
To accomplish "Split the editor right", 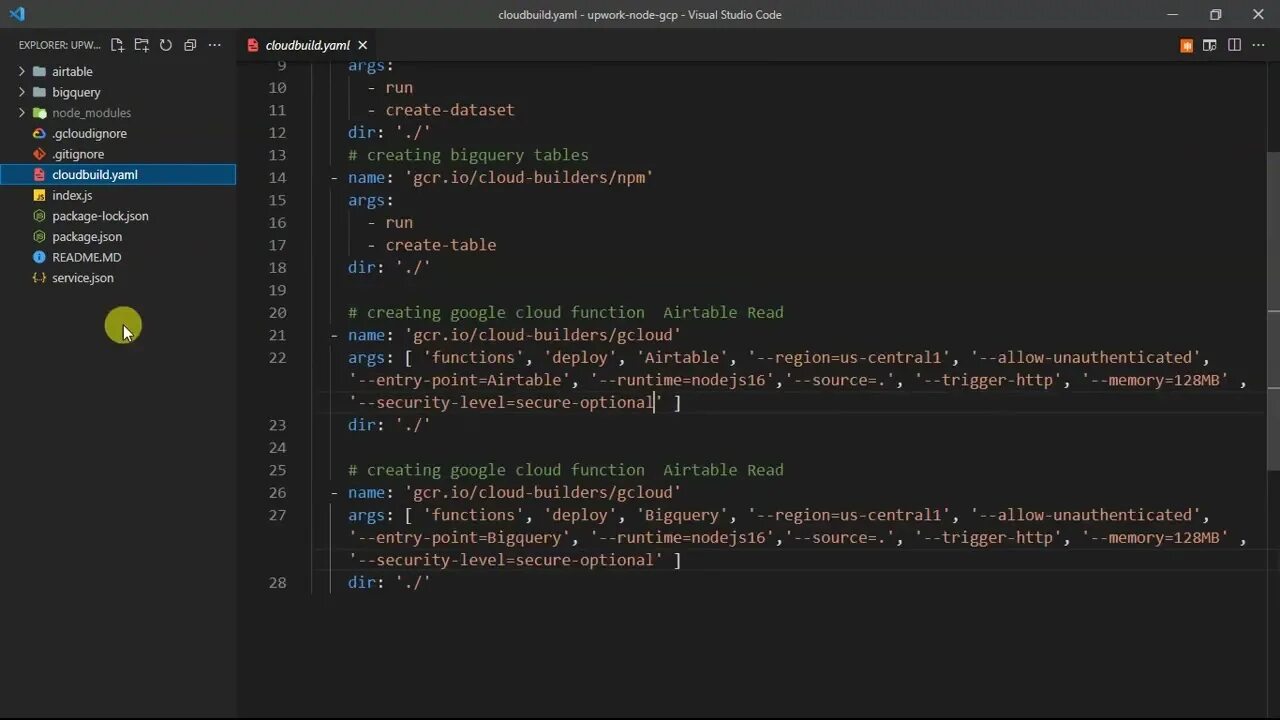I will tap(1234, 45).
